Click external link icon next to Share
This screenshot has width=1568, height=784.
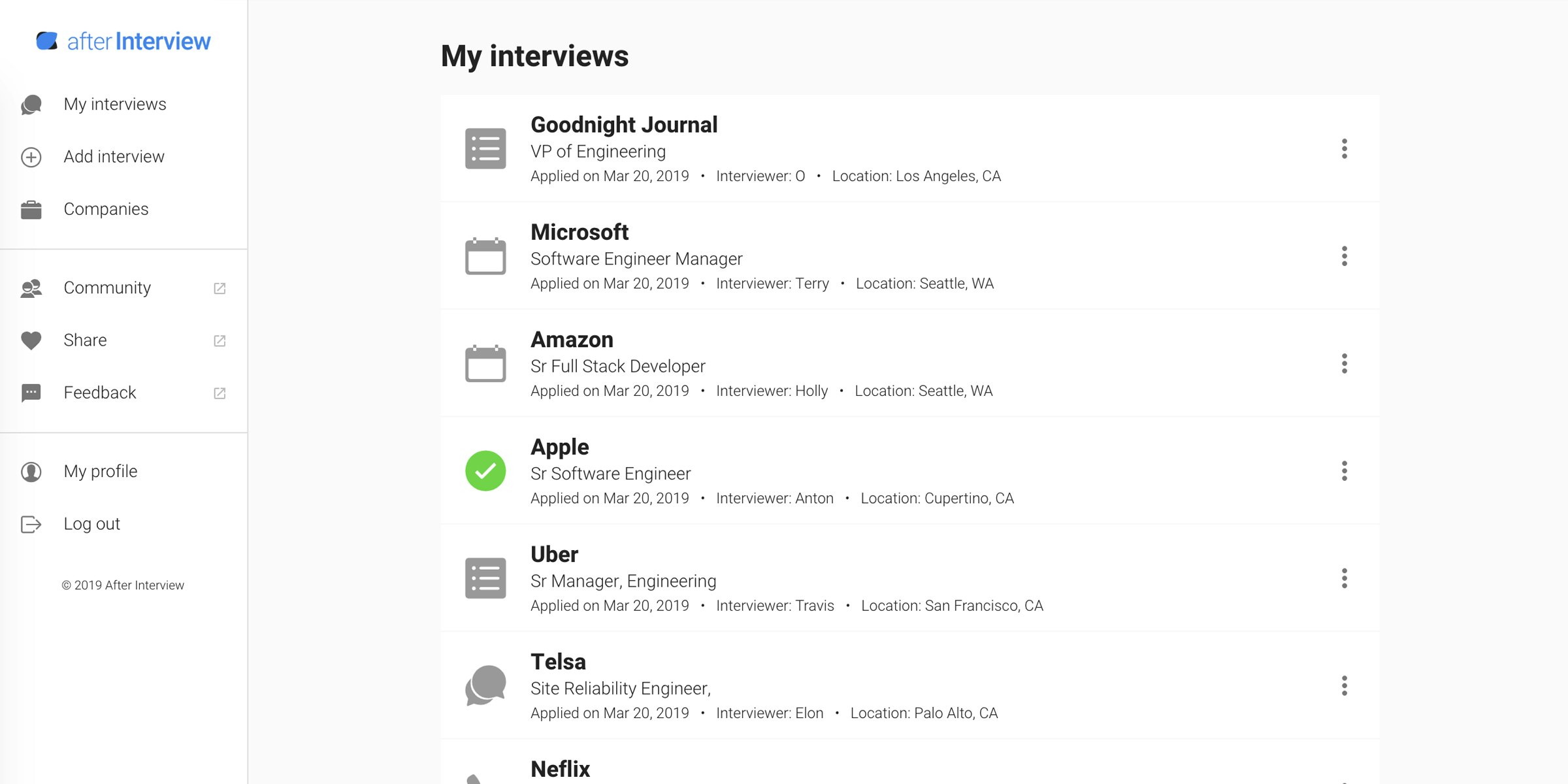click(220, 340)
